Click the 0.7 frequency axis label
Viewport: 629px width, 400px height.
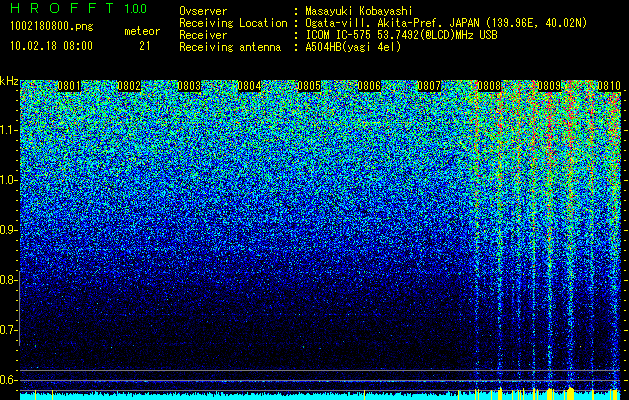tap(8, 330)
